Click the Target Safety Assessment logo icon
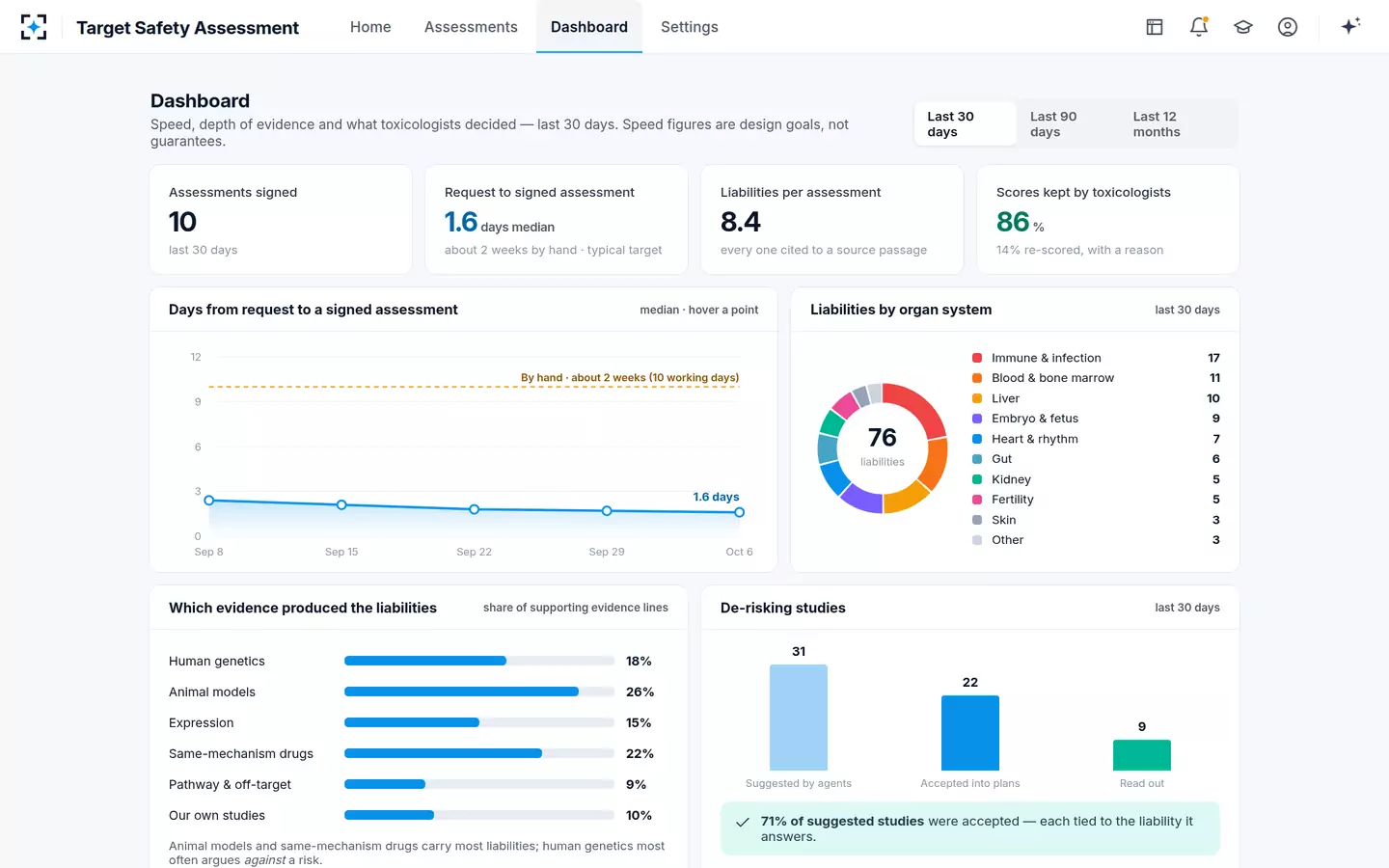 (x=34, y=27)
